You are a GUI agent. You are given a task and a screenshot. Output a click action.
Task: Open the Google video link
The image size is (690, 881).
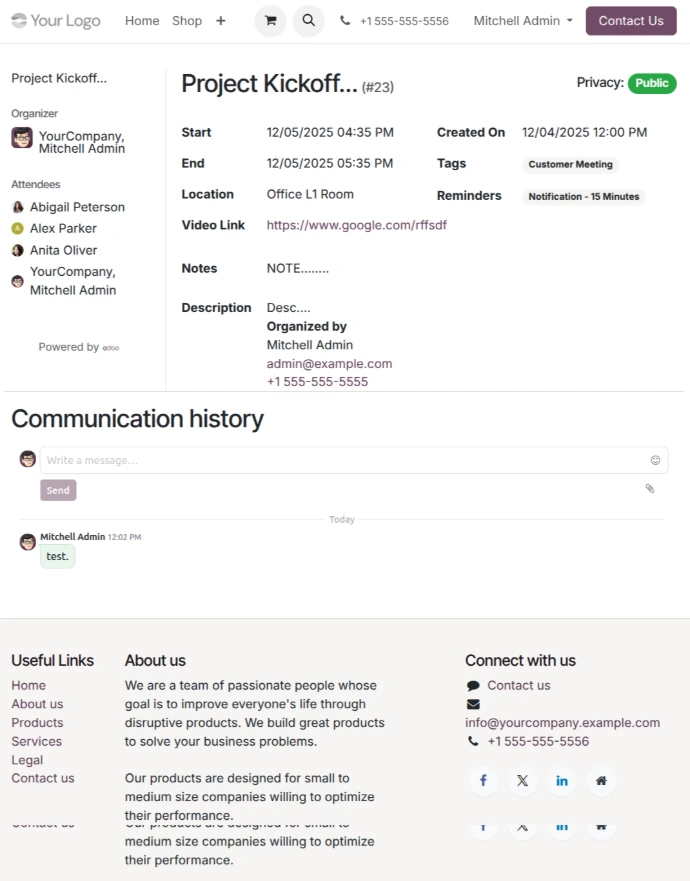tap(356, 225)
